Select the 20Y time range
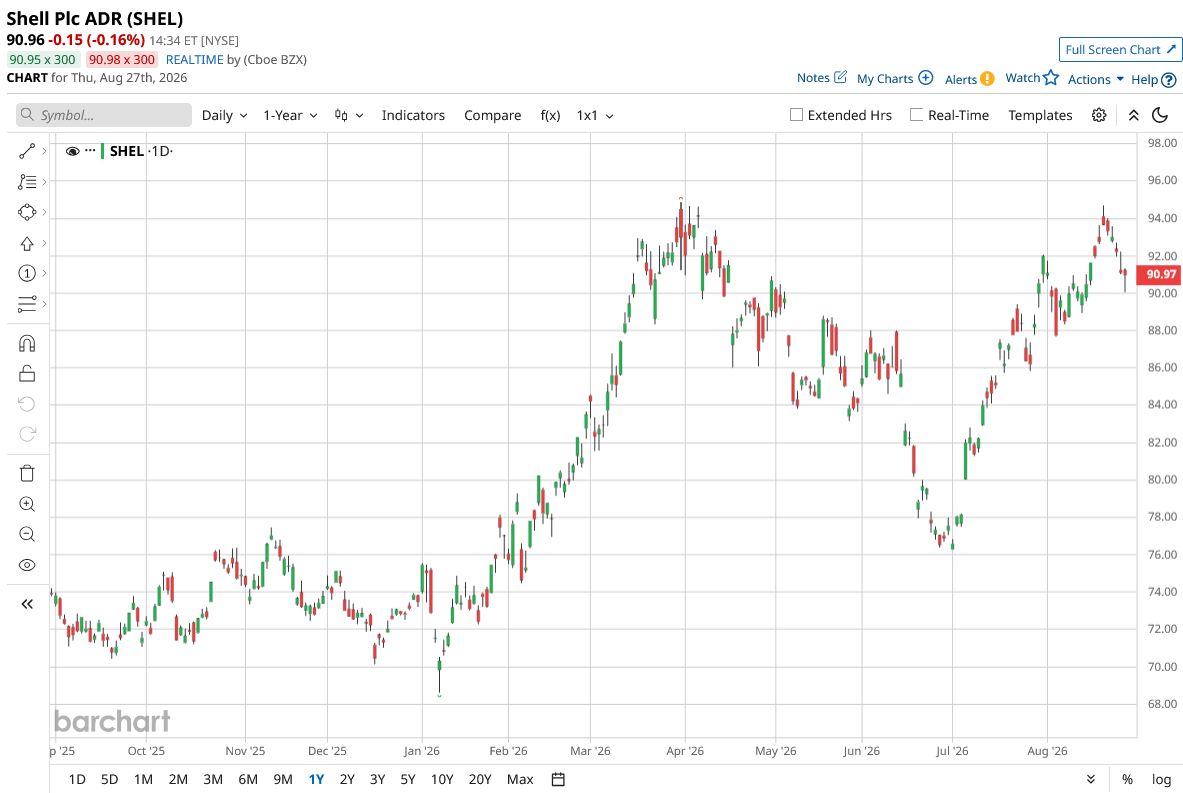 tap(480, 779)
